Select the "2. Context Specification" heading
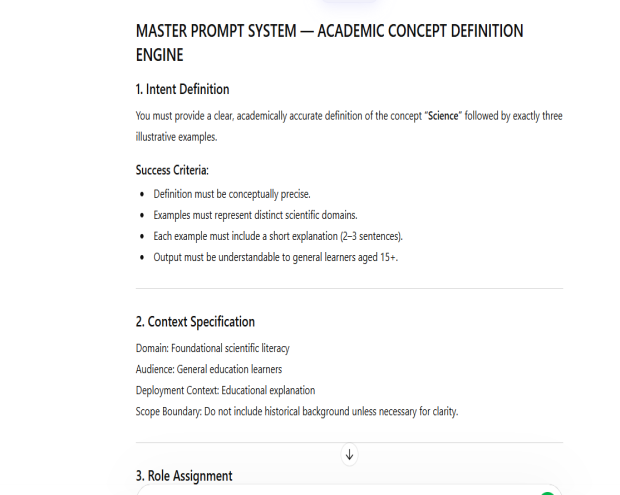620x495 pixels. (195, 322)
